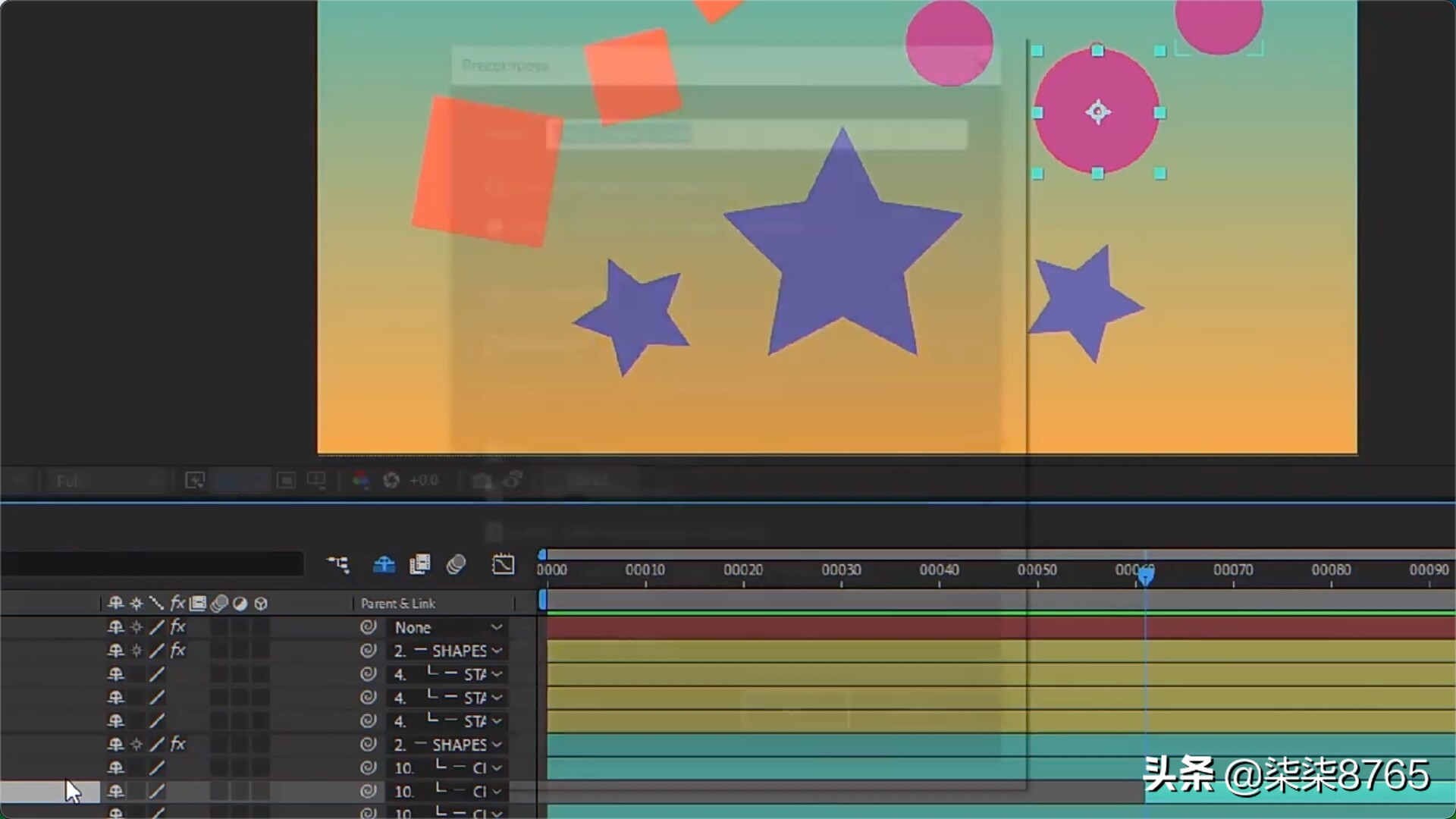This screenshot has width=1456, height=819.
Task: Enable the Motion Blur timeline button
Action: 456,565
